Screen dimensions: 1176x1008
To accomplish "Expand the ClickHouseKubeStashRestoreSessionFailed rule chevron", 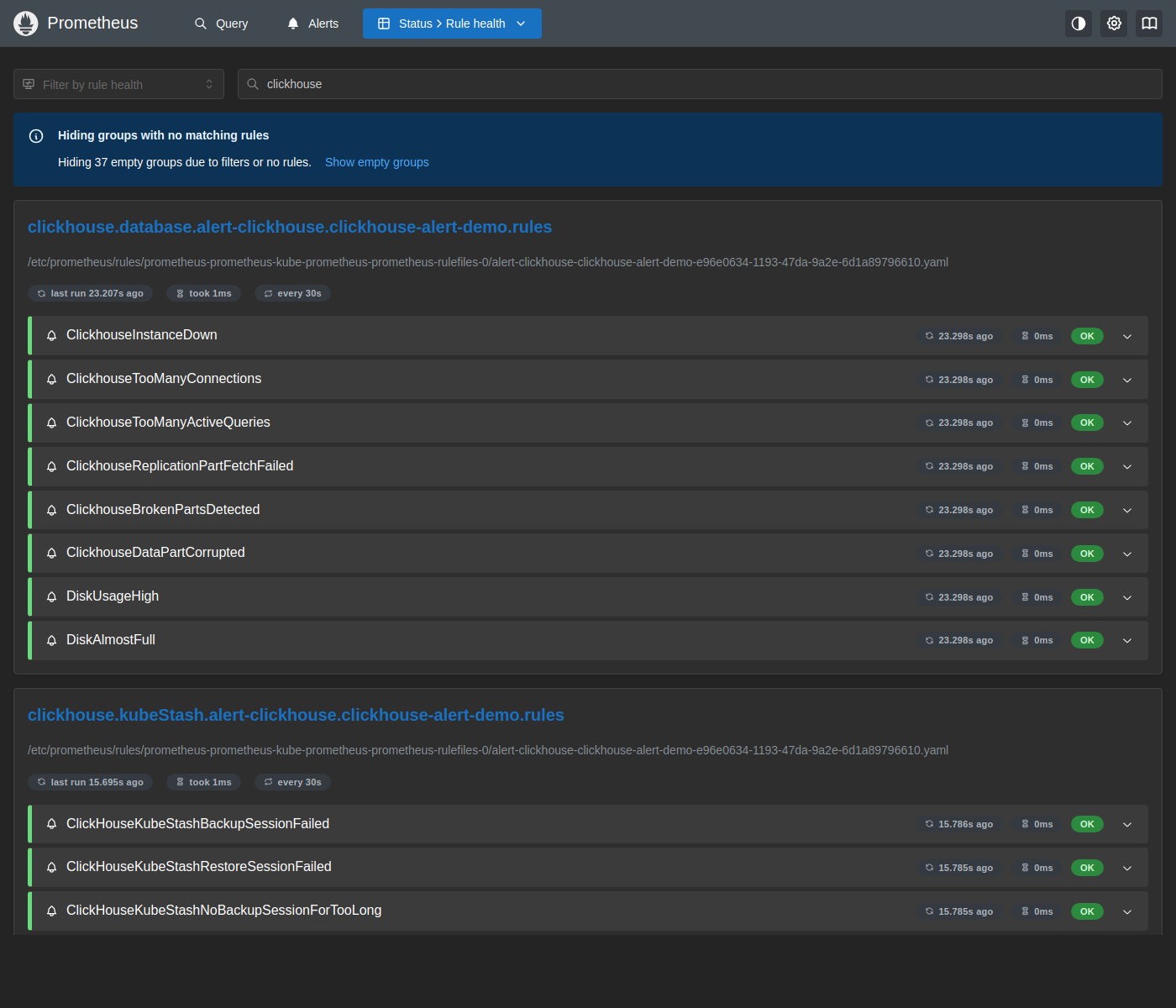I will pyautogui.click(x=1127, y=868).
